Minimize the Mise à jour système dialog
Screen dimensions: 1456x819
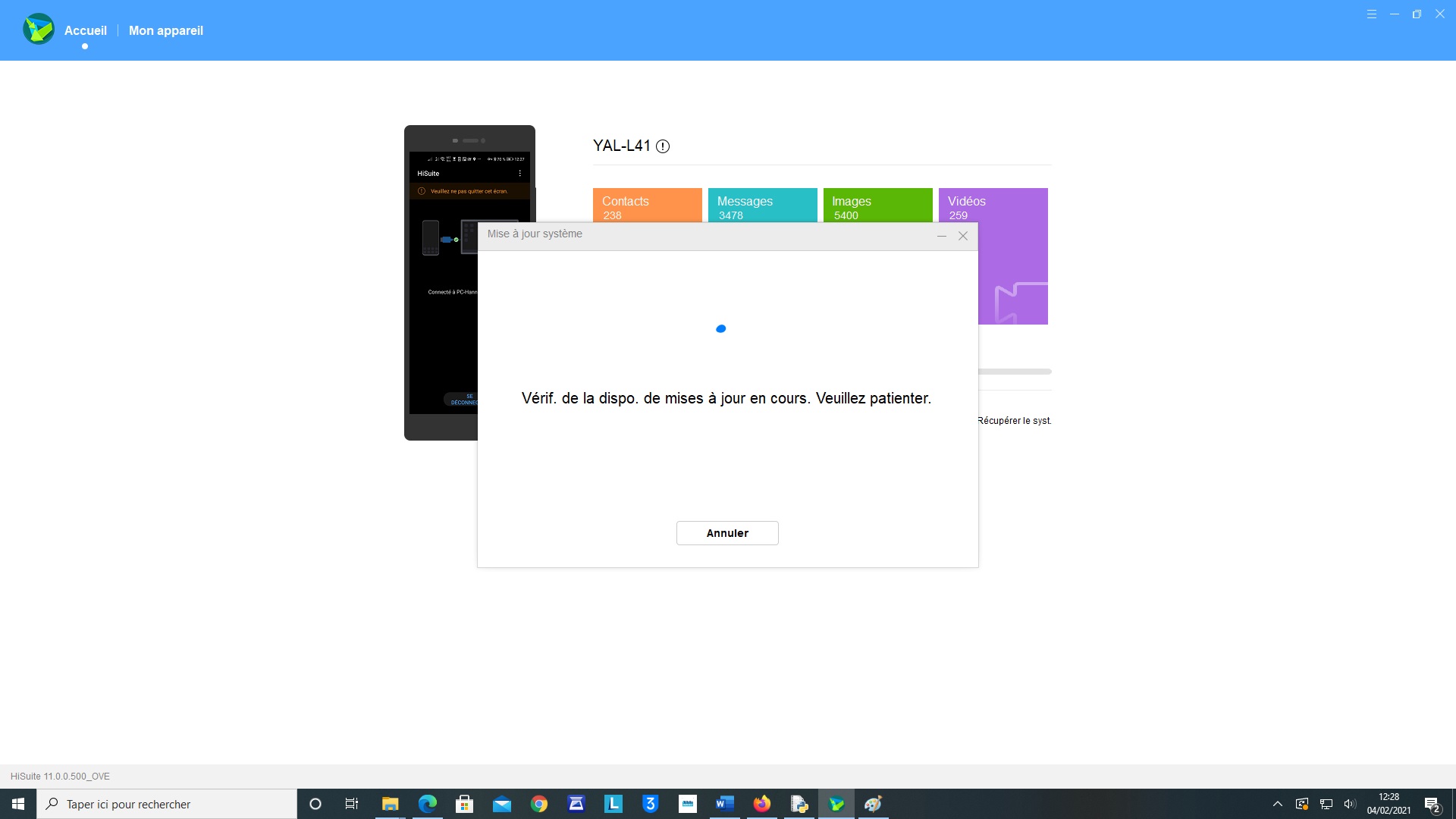(941, 236)
